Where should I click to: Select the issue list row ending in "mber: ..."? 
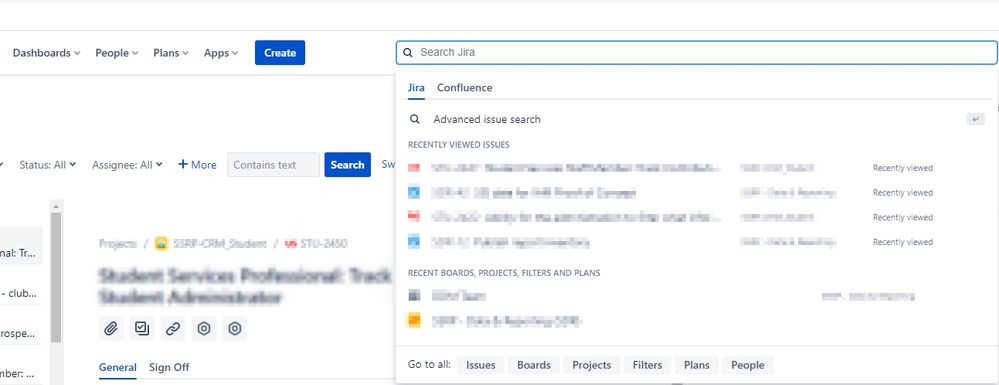tap(21, 374)
